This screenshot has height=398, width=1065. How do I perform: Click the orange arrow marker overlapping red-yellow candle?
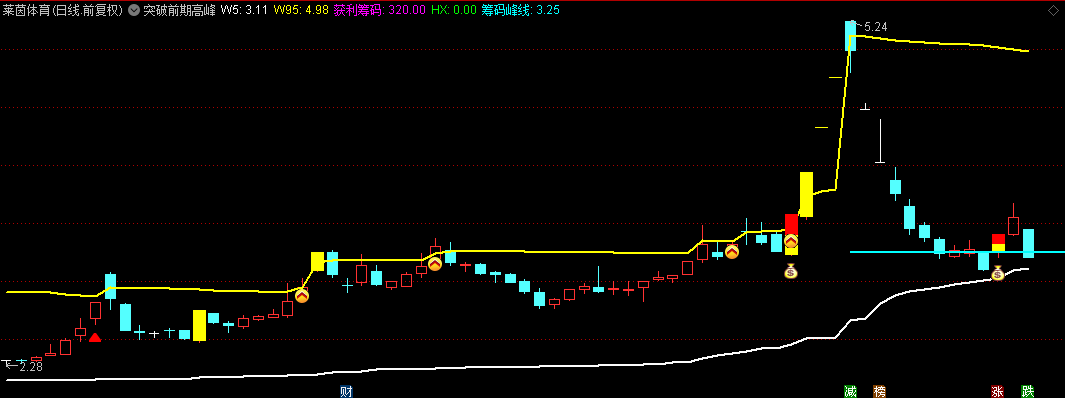791,240
